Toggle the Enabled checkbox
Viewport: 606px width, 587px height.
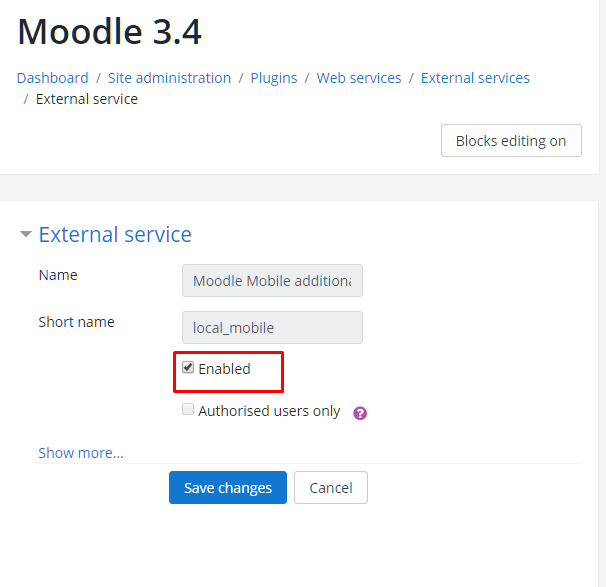[188, 368]
